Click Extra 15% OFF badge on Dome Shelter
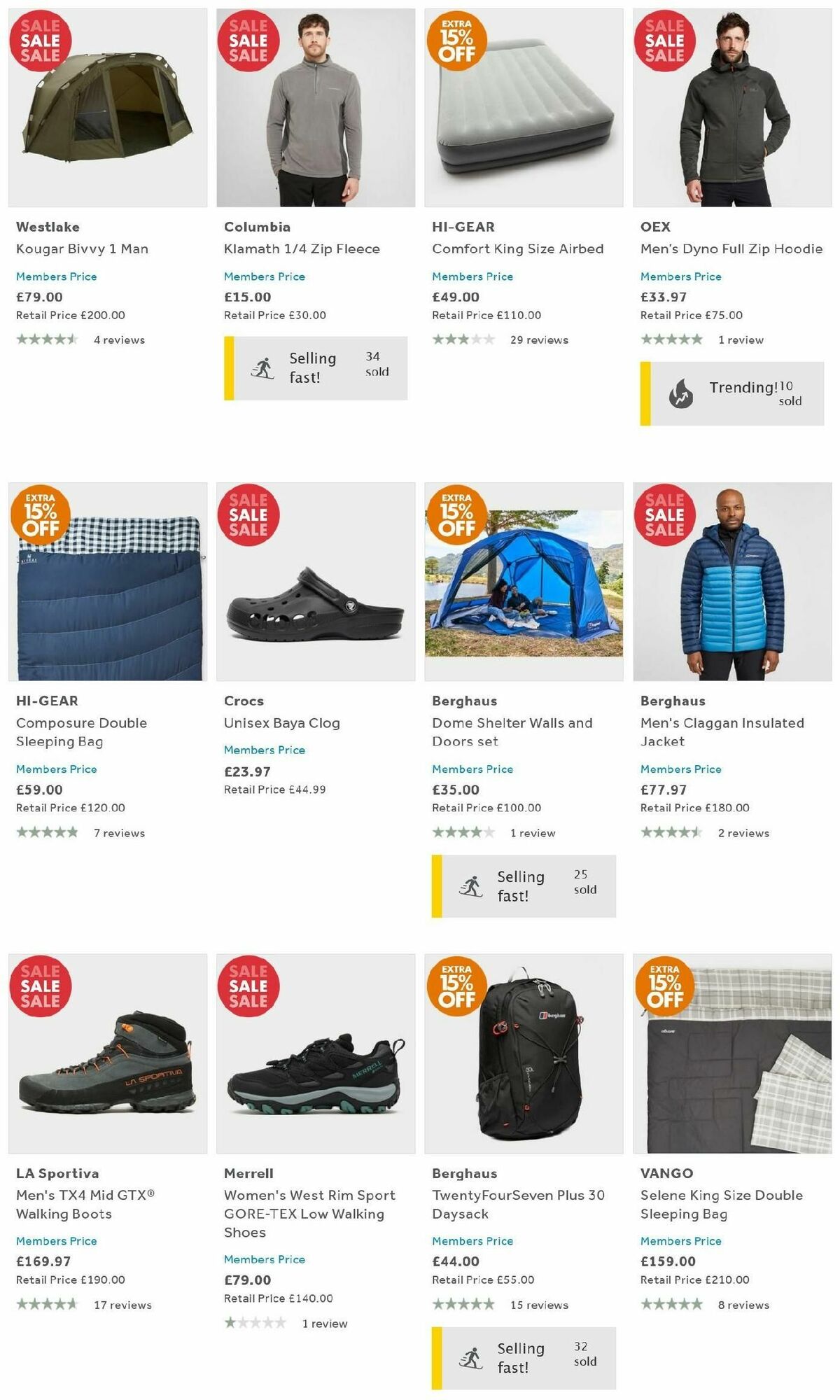The image size is (840, 1400). tap(457, 513)
